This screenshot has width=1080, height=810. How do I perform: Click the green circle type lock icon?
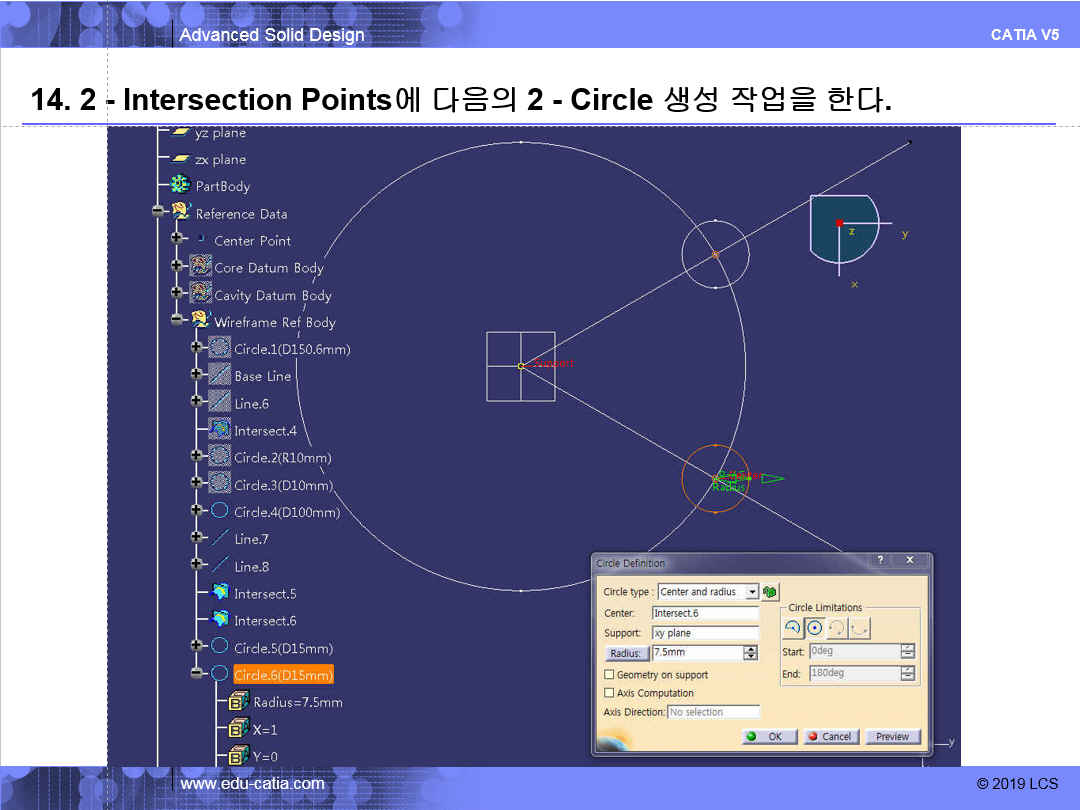point(770,592)
